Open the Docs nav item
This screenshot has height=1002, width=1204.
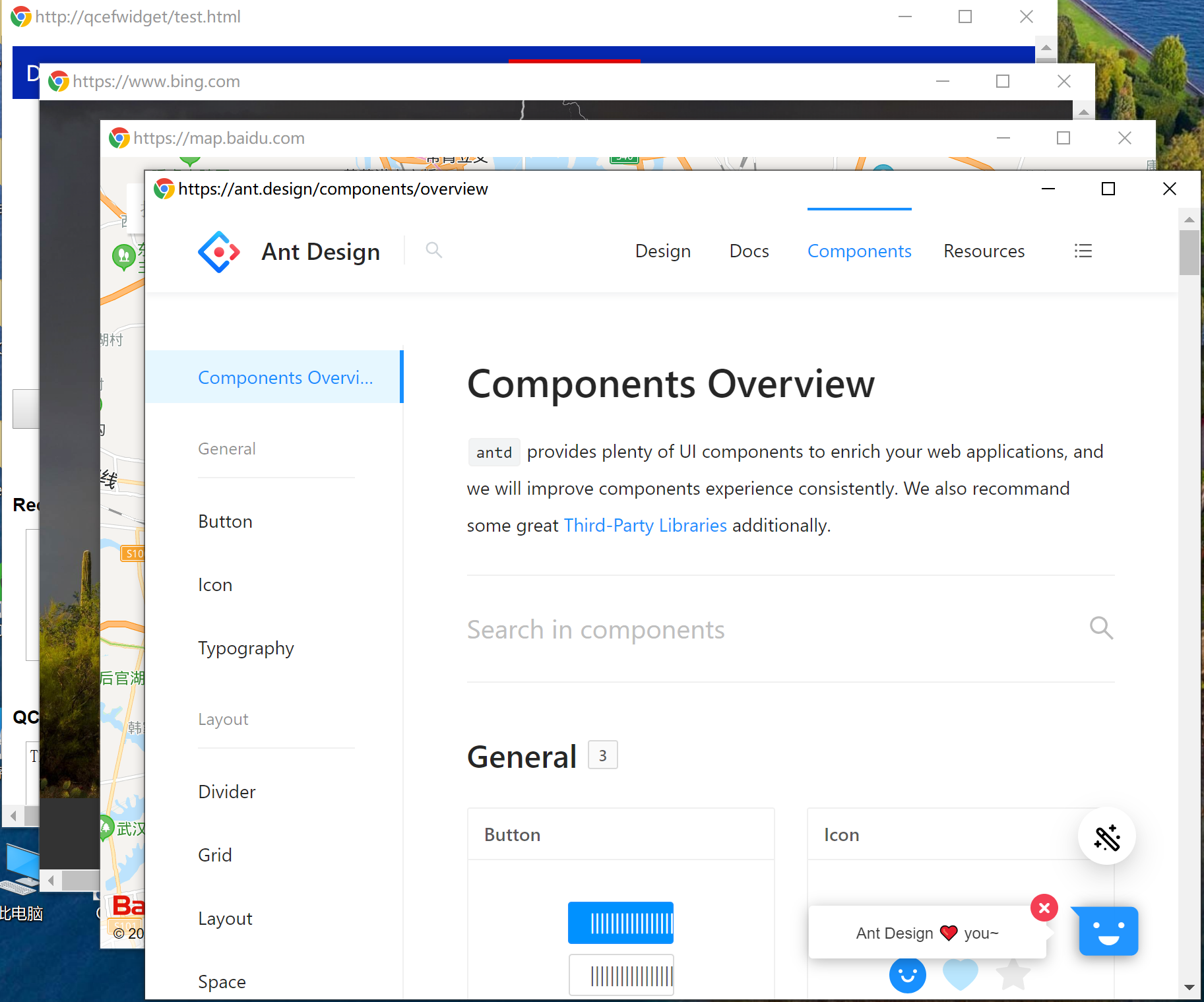pos(749,251)
